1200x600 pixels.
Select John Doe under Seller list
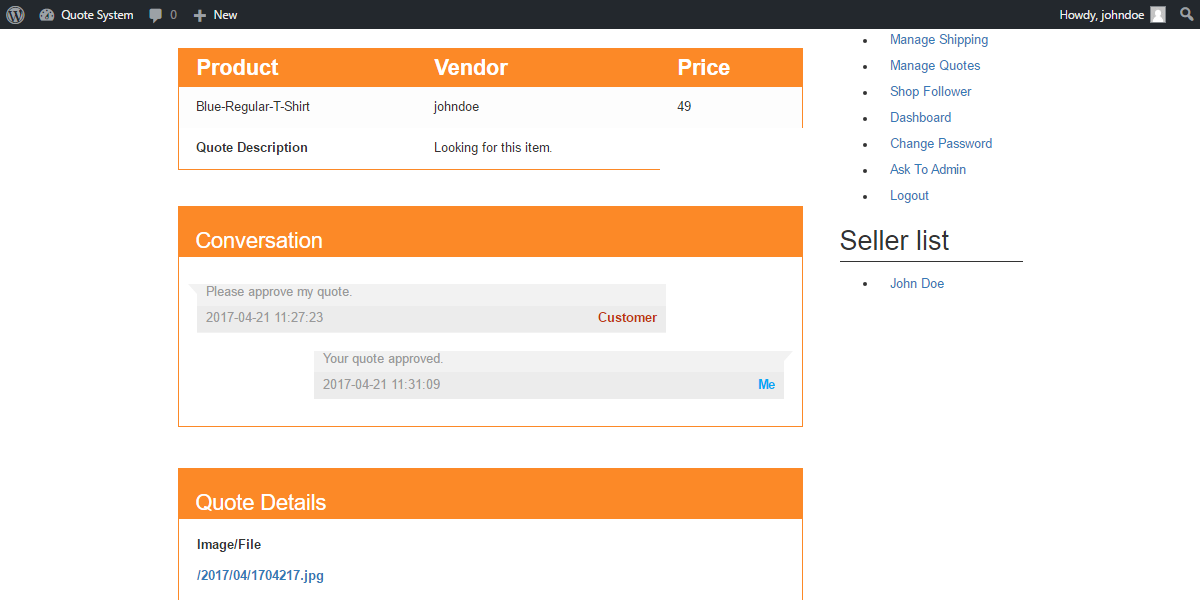coord(916,283)
